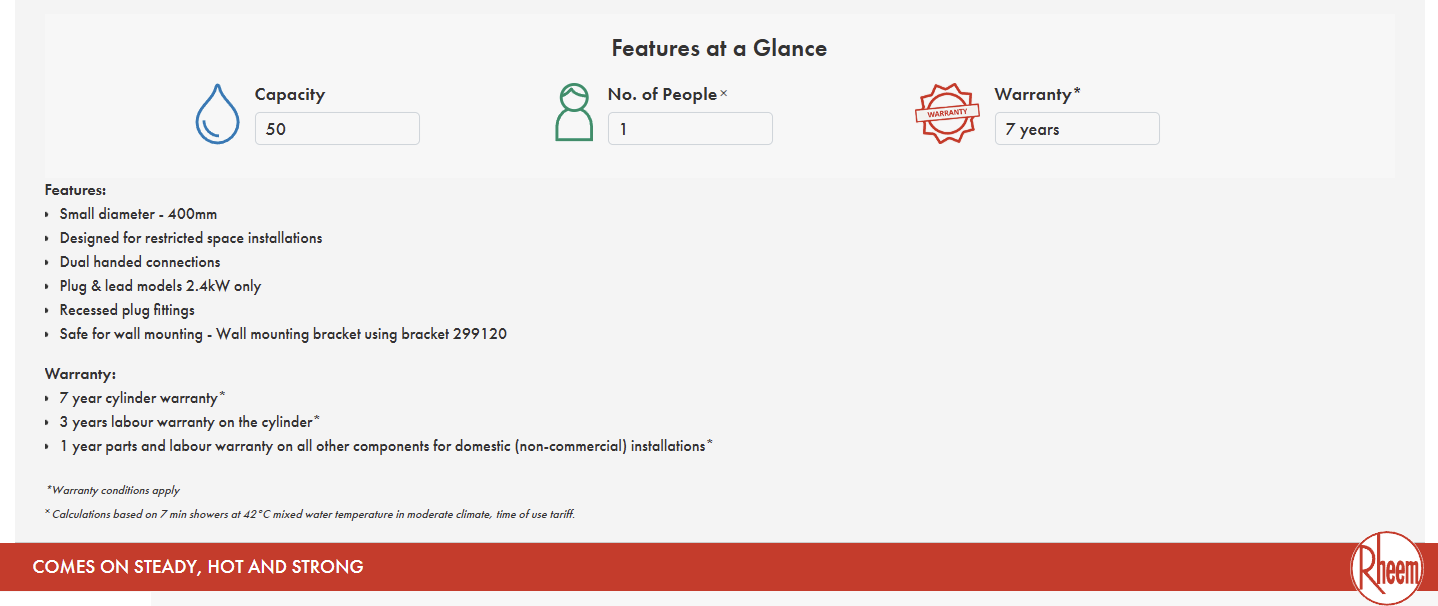Viewport: 1438px width, 606px height.
Task: Click the Features at a Glance heading
Action: [719, 48]
